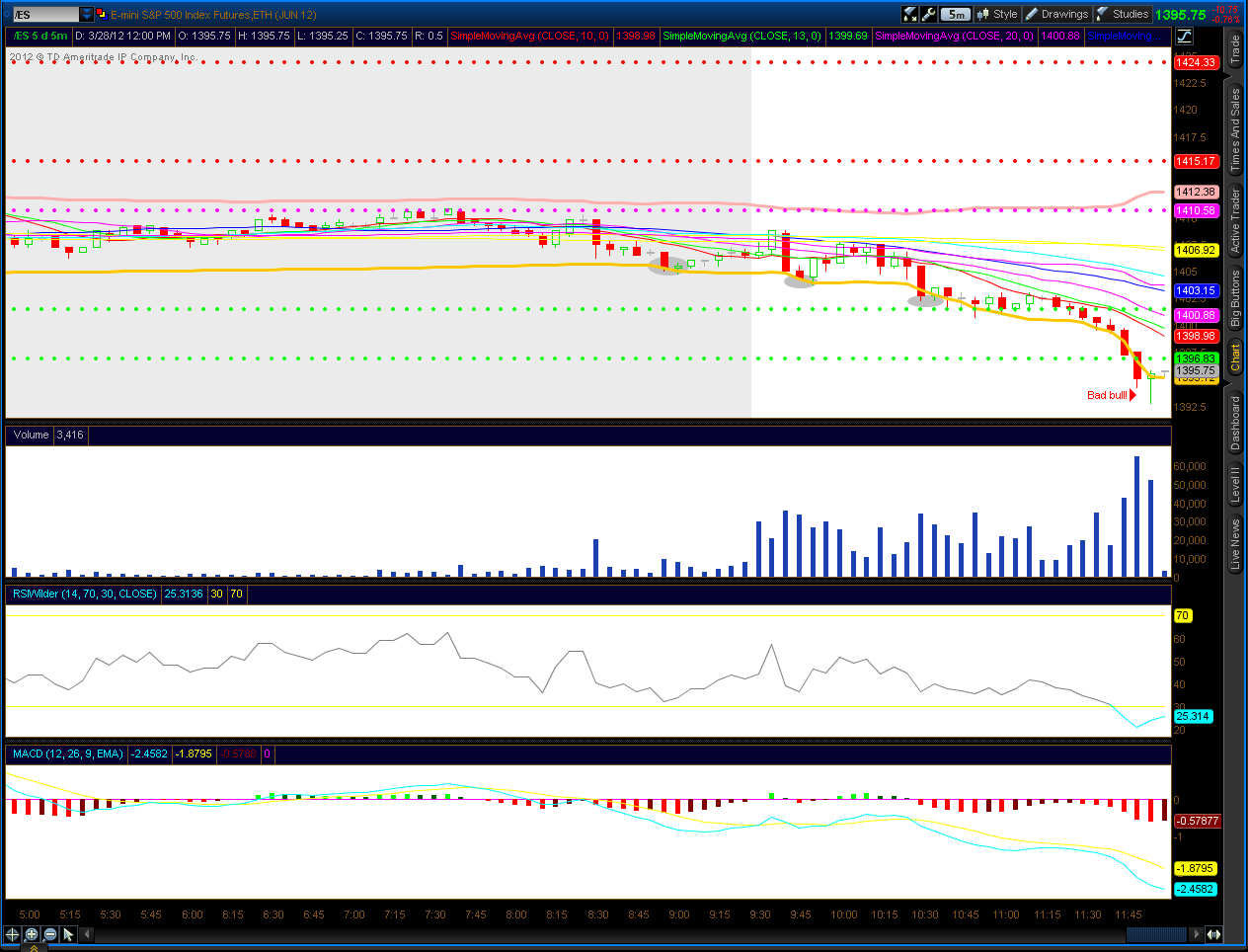Open the Drawings menu

(1056, 14)
